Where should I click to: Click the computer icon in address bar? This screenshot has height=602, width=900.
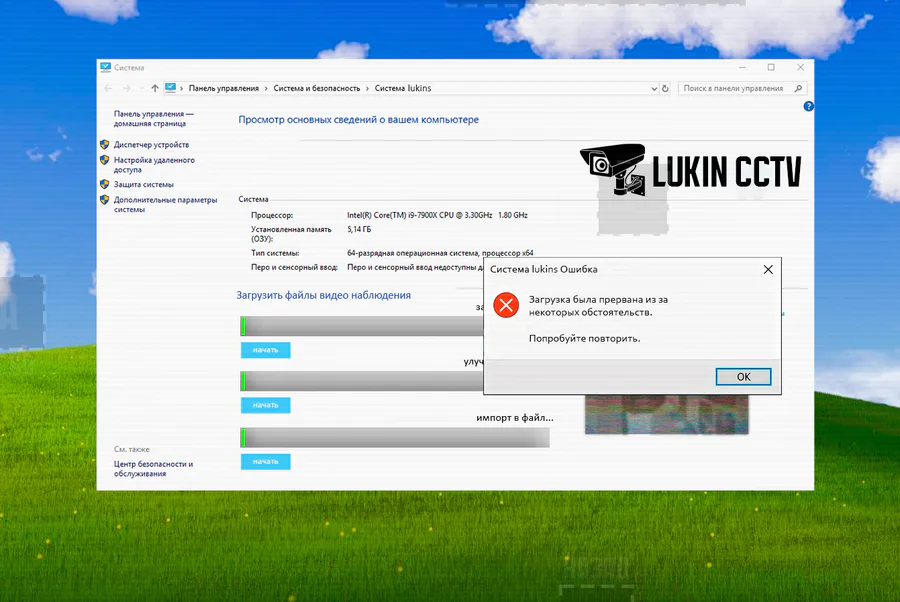tap(170, 88)
